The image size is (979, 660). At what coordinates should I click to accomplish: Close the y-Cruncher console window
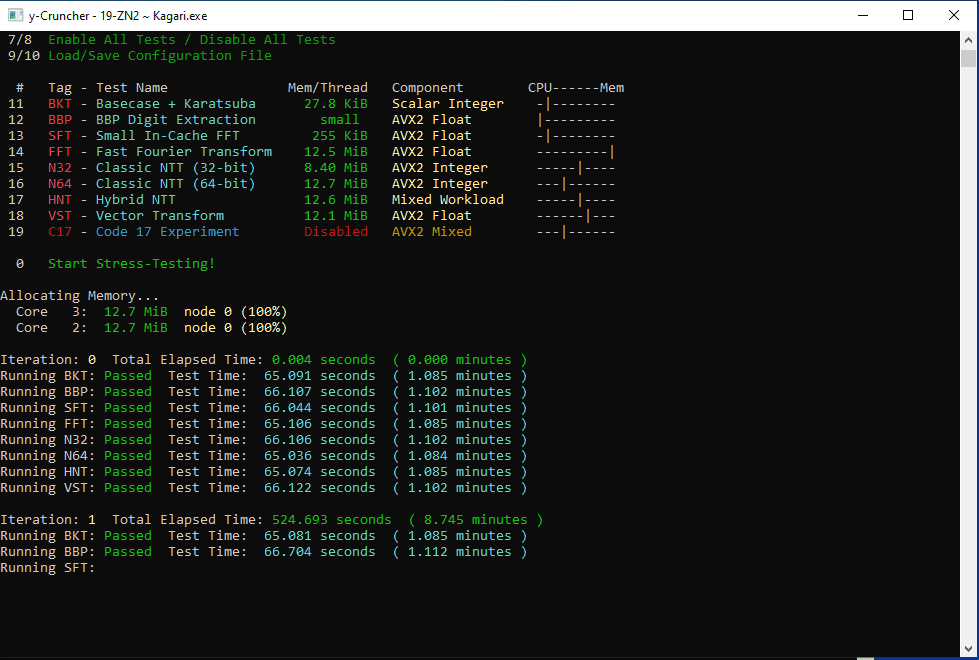953,15
